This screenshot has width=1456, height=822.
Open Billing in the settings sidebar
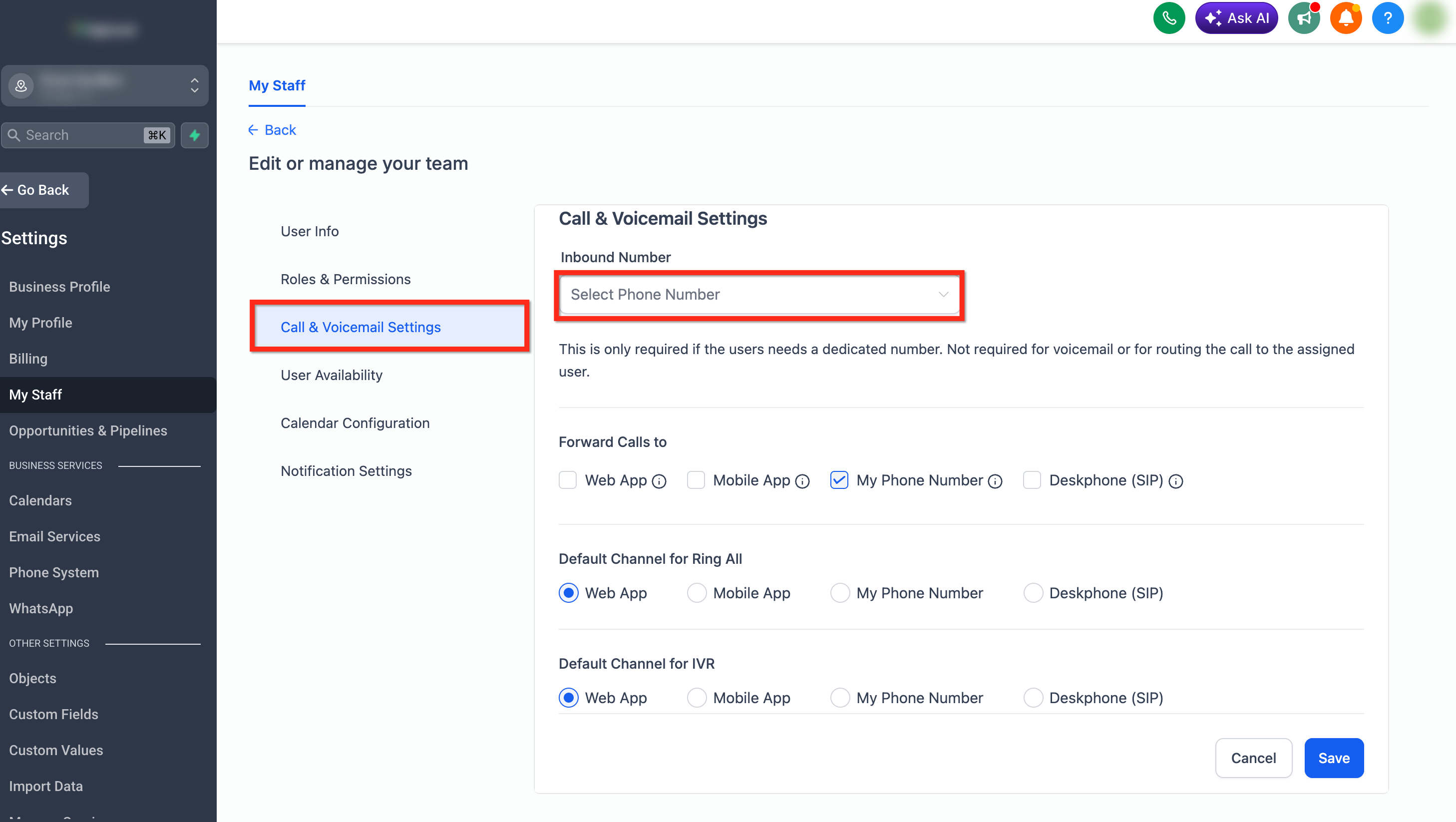coord(28,359)
